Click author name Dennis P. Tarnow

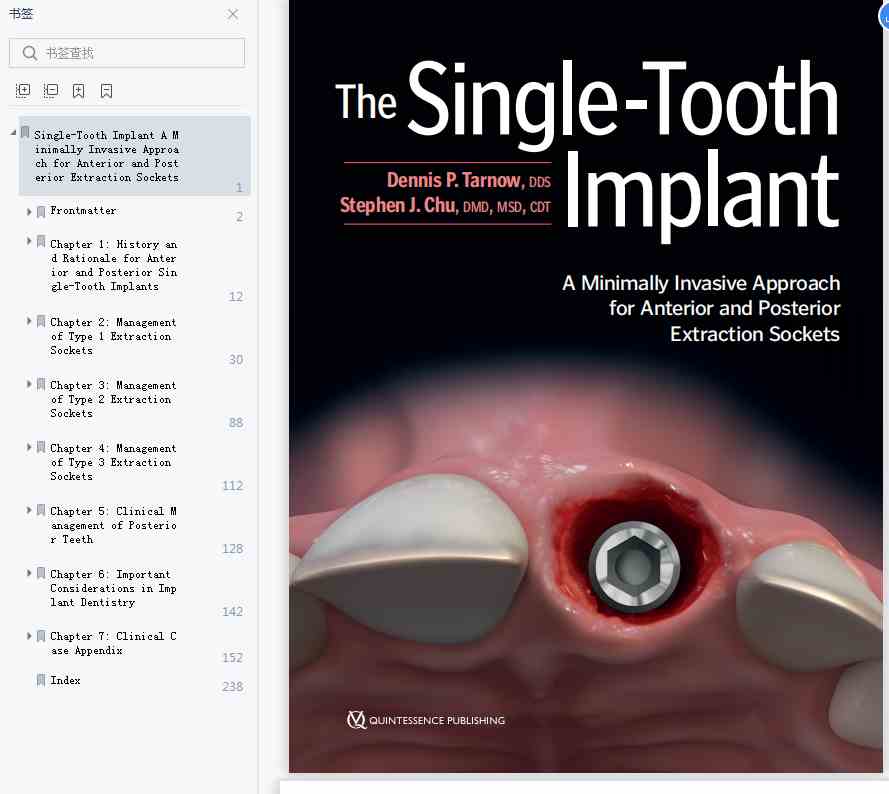point(455,180)
